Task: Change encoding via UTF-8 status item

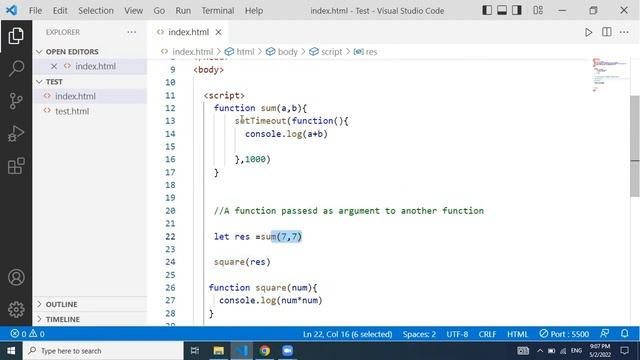Action: 457,334
